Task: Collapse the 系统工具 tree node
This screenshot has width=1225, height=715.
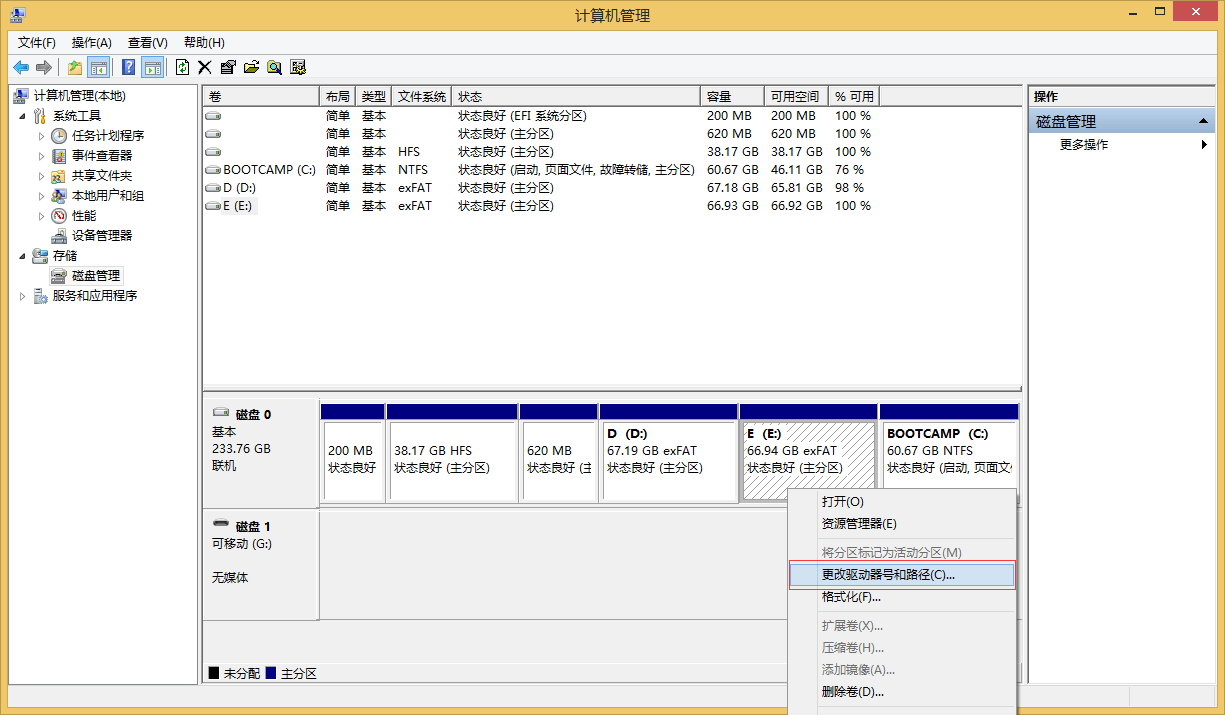Action: click(x=22, y=116)
